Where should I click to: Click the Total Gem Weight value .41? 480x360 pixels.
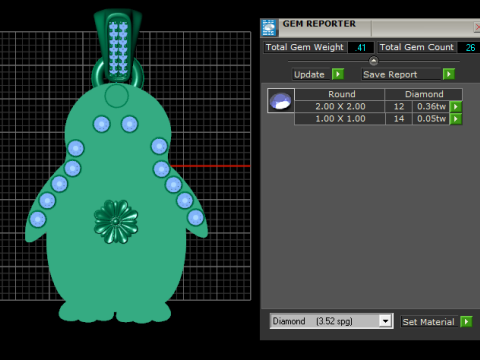click(x=361, y=48)
